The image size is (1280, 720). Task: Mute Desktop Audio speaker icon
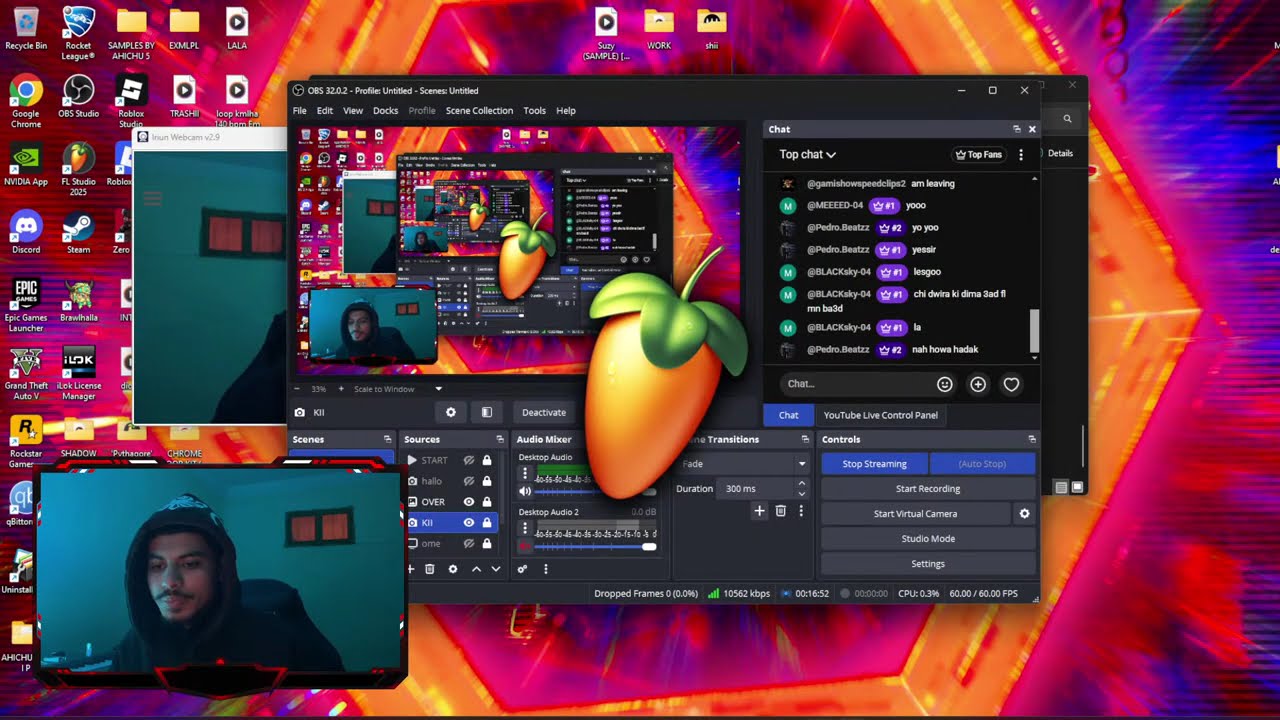click(x=525, y=491)
